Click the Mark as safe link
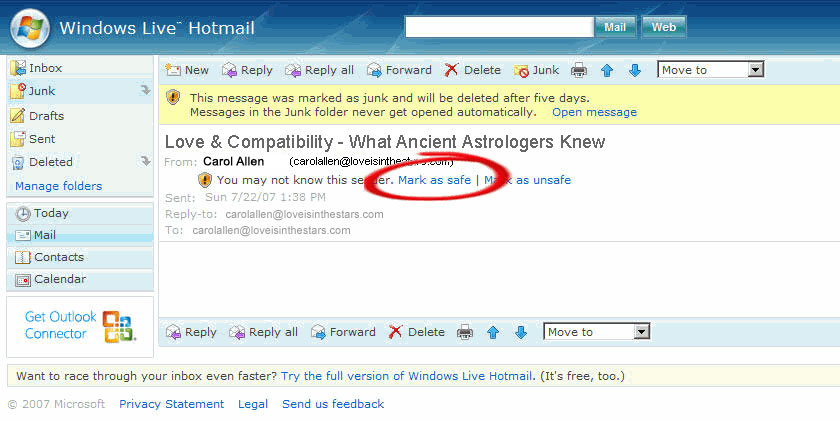Screen dimensions: 840x421 click(x=434, y=180)
